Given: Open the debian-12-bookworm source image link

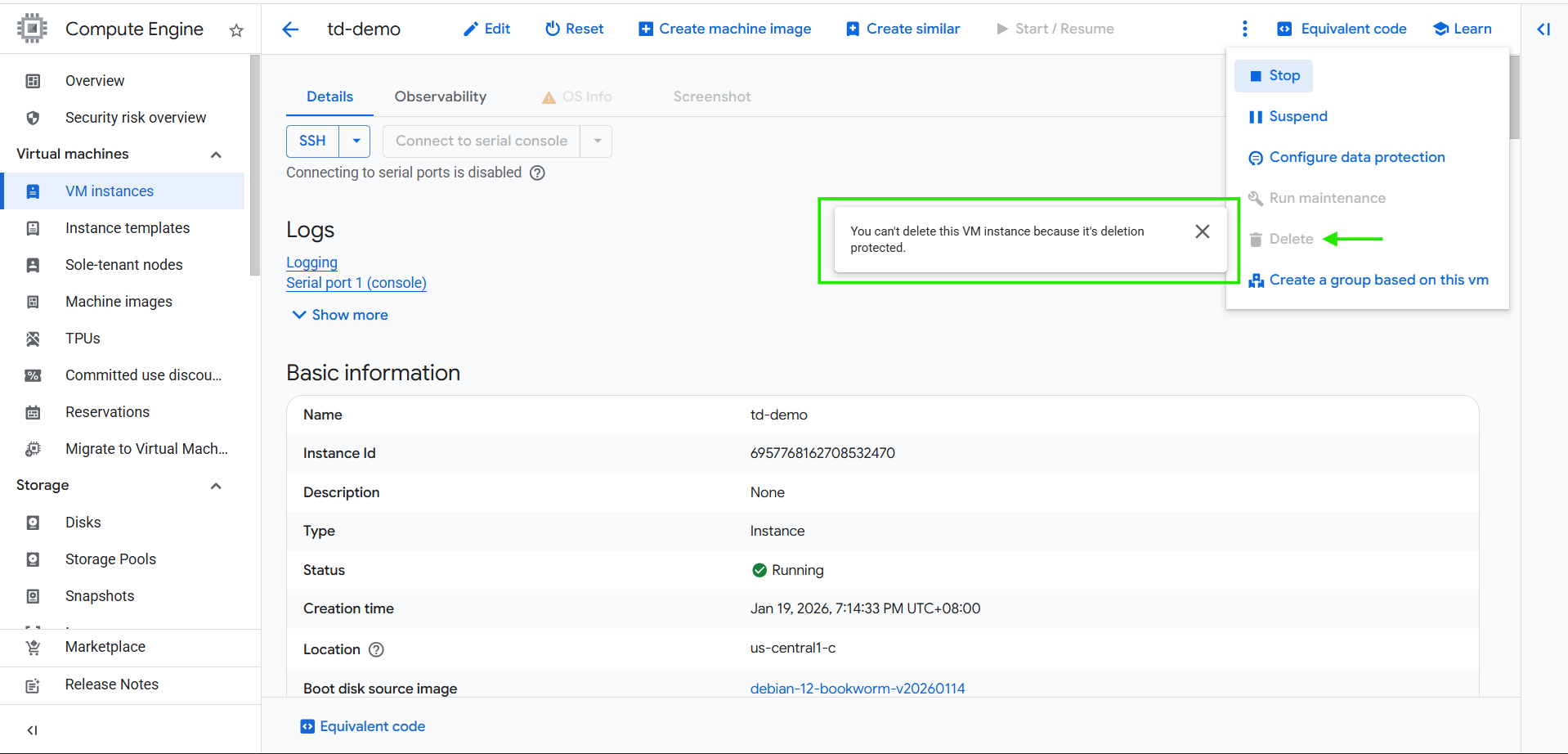Looking at the screenshot, I should (x=857, y=689).
